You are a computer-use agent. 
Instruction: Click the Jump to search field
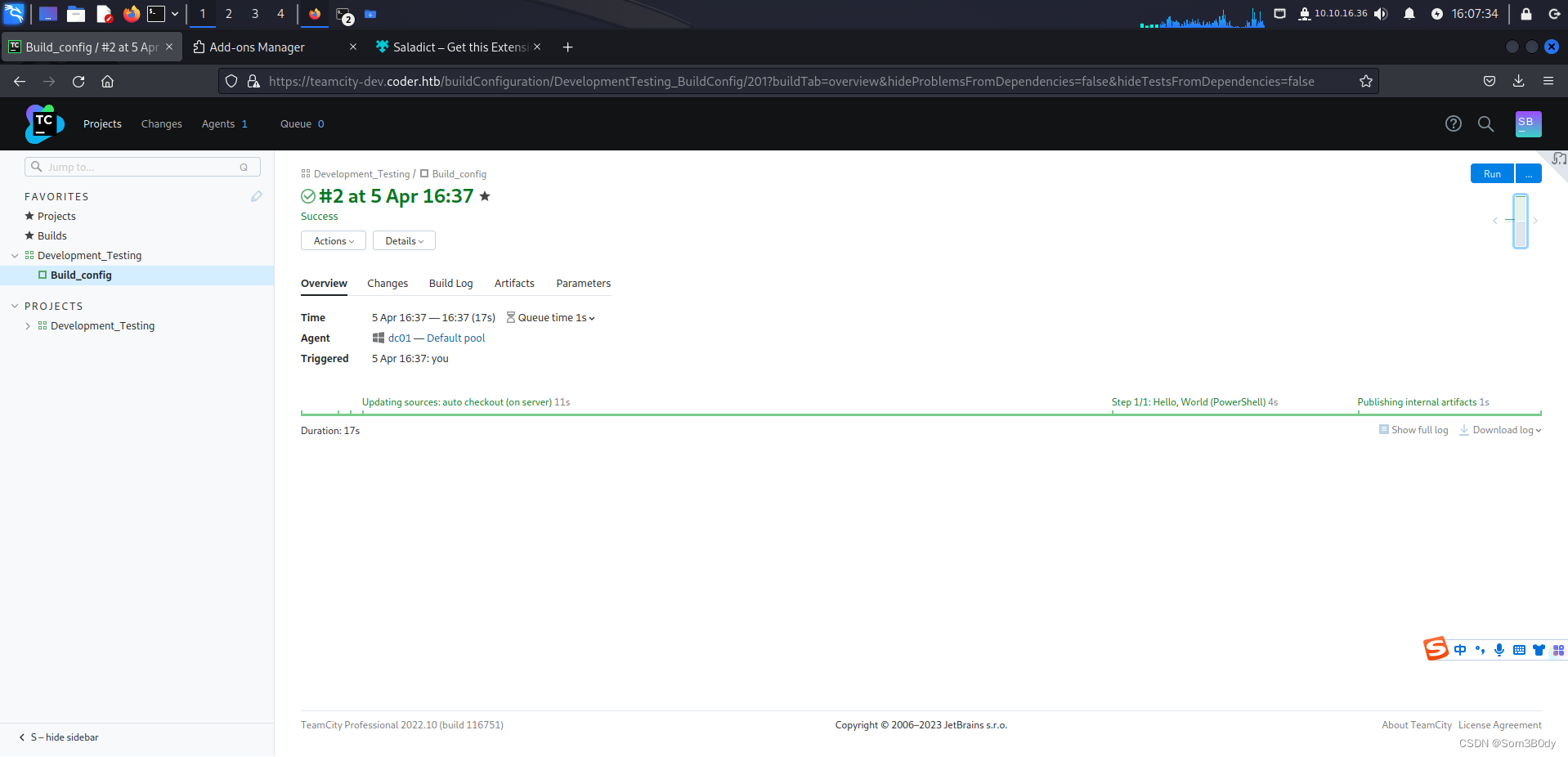click(143, 167)
